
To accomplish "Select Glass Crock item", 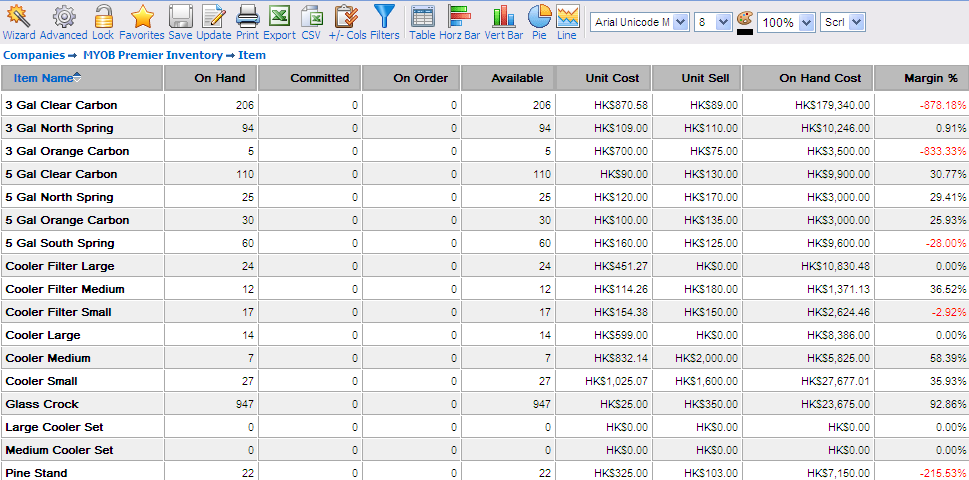I will 42,404.
